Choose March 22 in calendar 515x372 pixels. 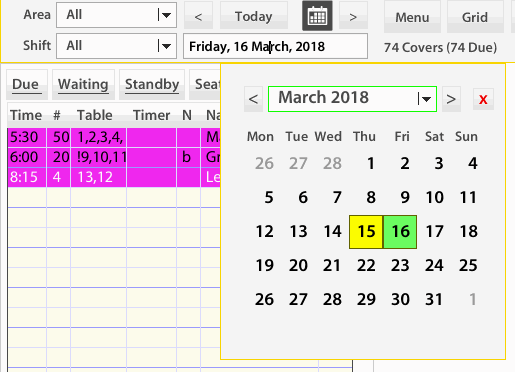[x=366, y=266]
